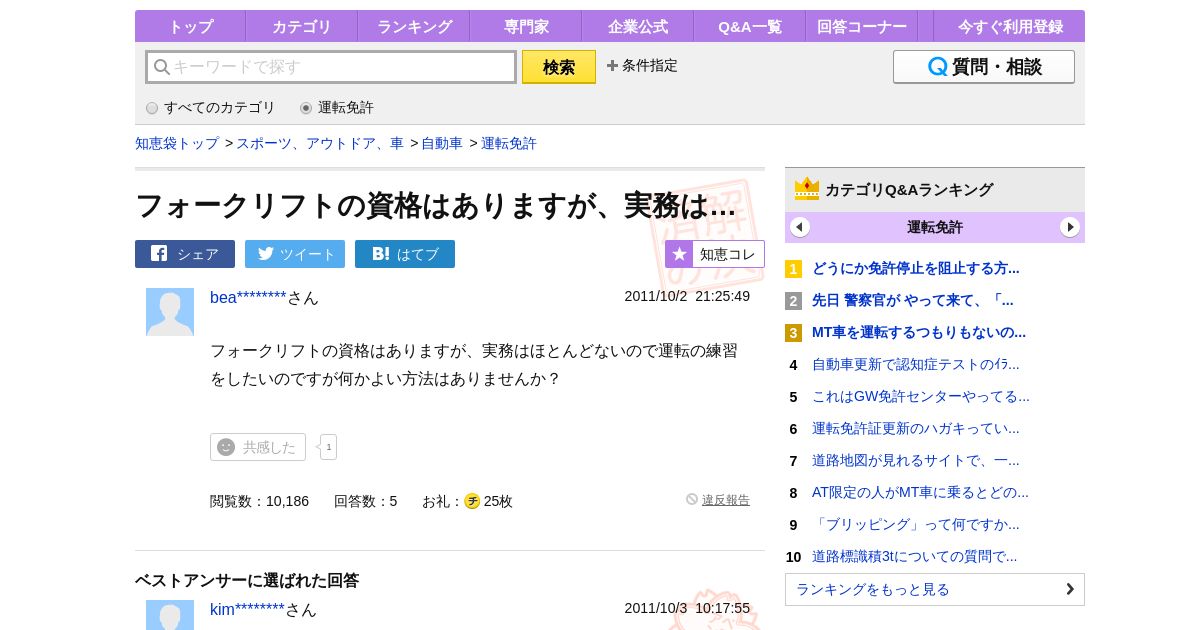
Task: Click the avatar of answerer kim********
Action: coord(170,615)
